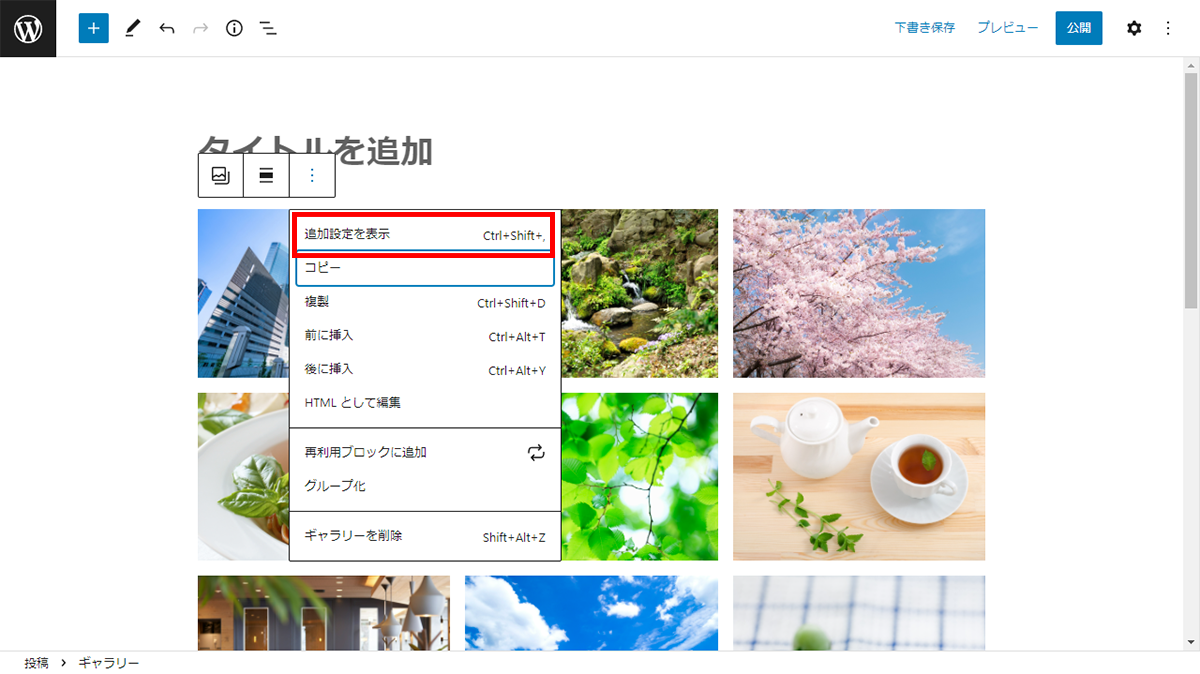The image size is (1200, 674).
Task: Open editor options with the top-right three dots
Action: [1168, 28]
